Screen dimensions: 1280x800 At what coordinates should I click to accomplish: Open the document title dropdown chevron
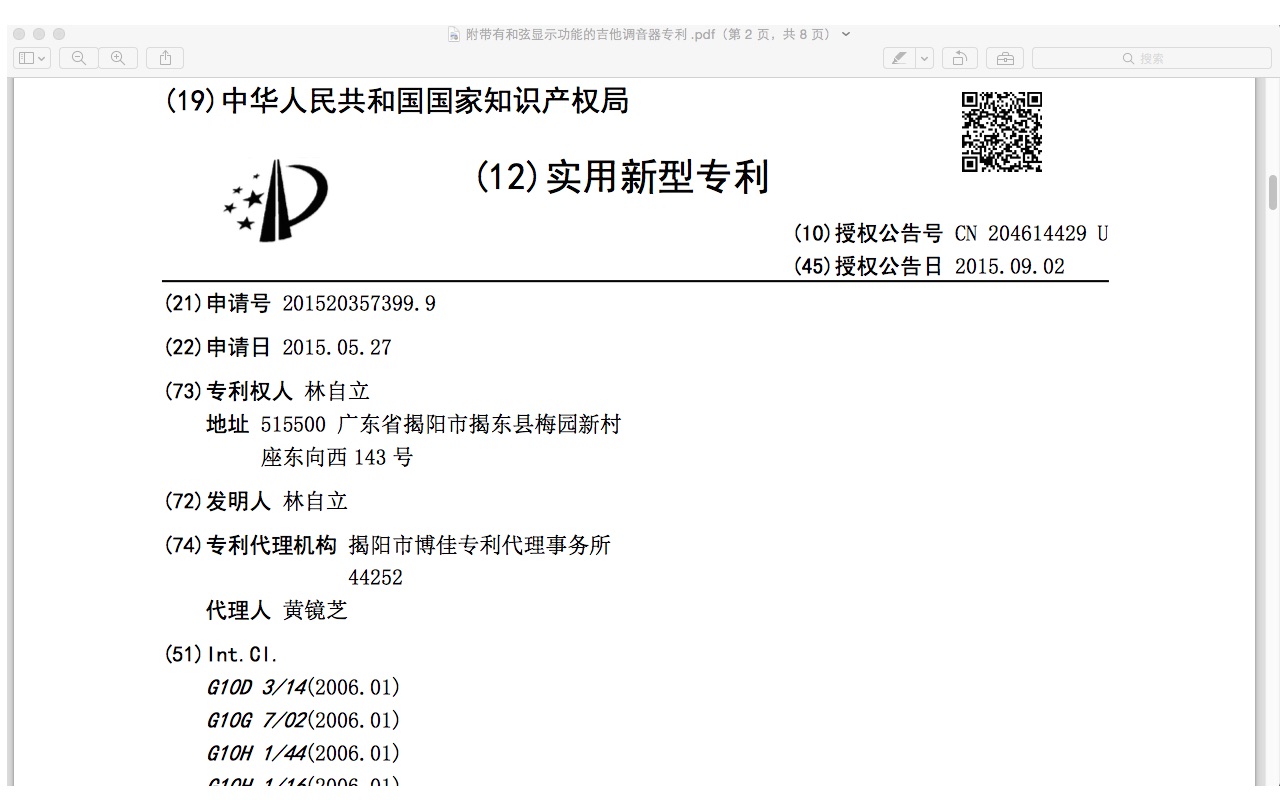coord(847,34)
